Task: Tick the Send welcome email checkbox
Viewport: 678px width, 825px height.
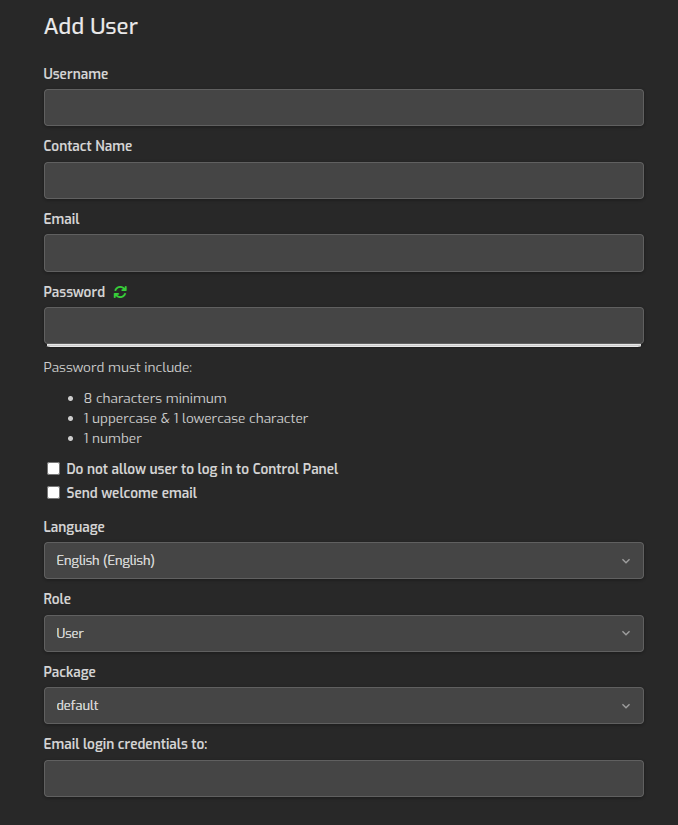Action: 54,493
